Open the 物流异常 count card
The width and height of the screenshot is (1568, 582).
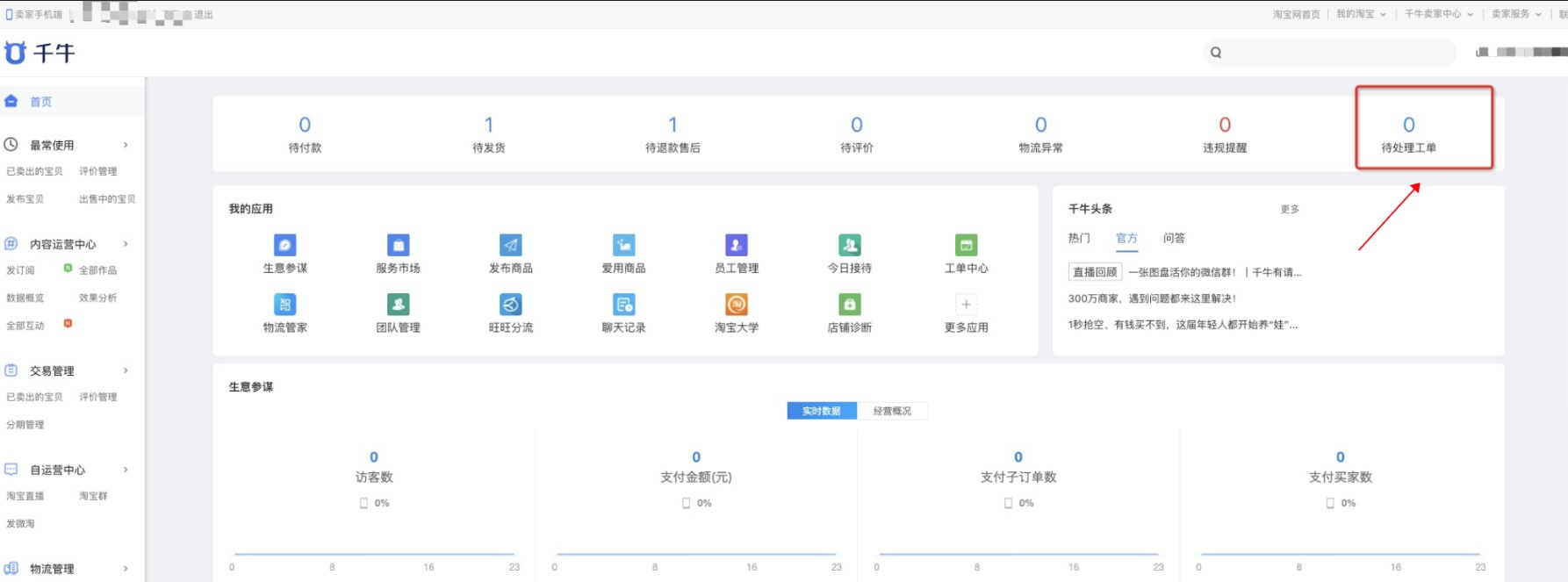click(x=1041, y=134)
